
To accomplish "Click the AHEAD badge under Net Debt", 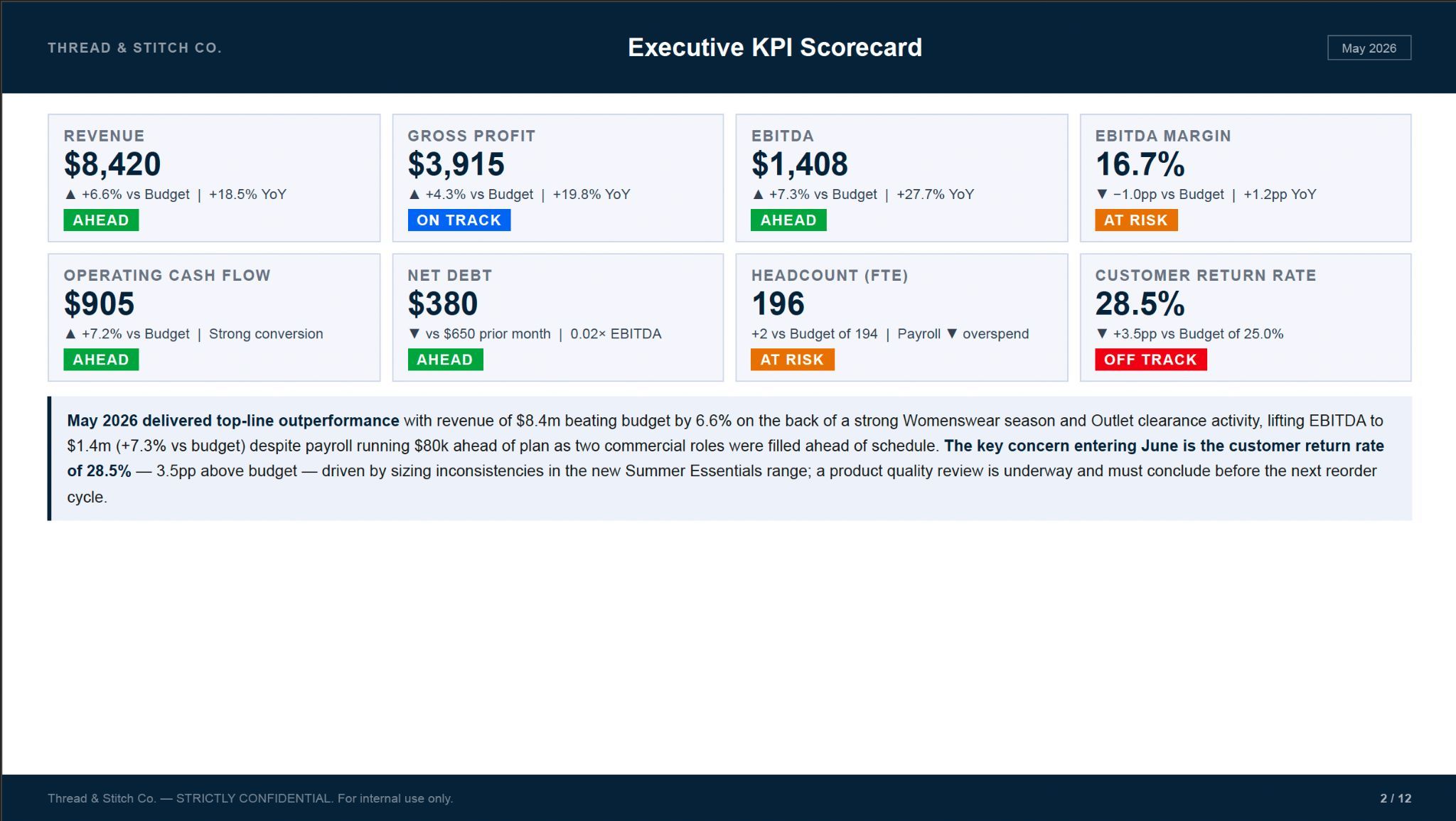I will (x=445, y=360).
